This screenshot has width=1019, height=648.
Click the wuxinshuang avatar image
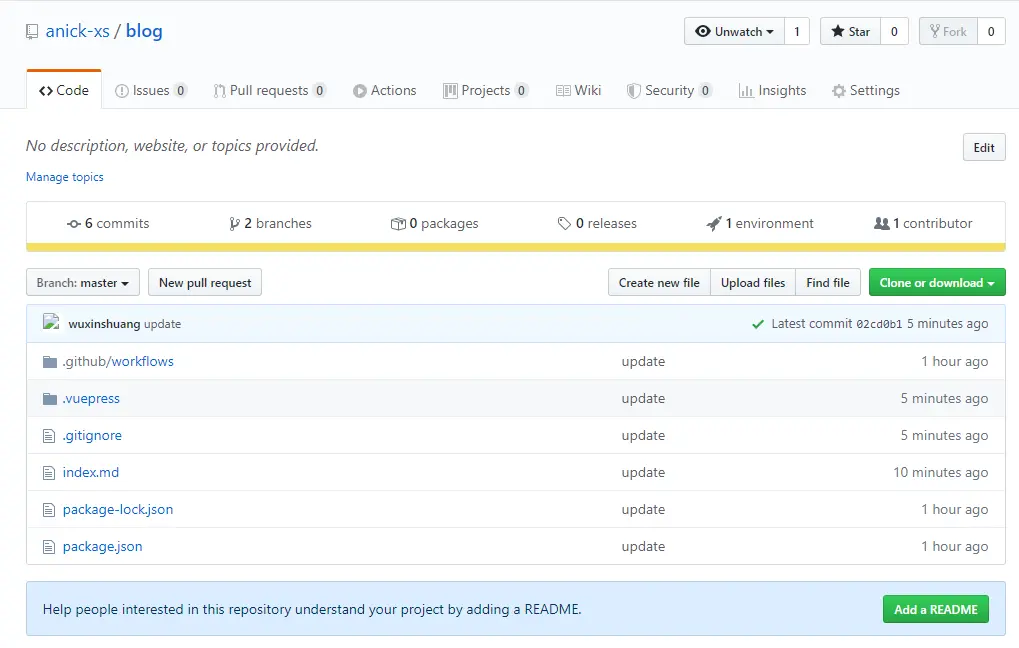51,322
